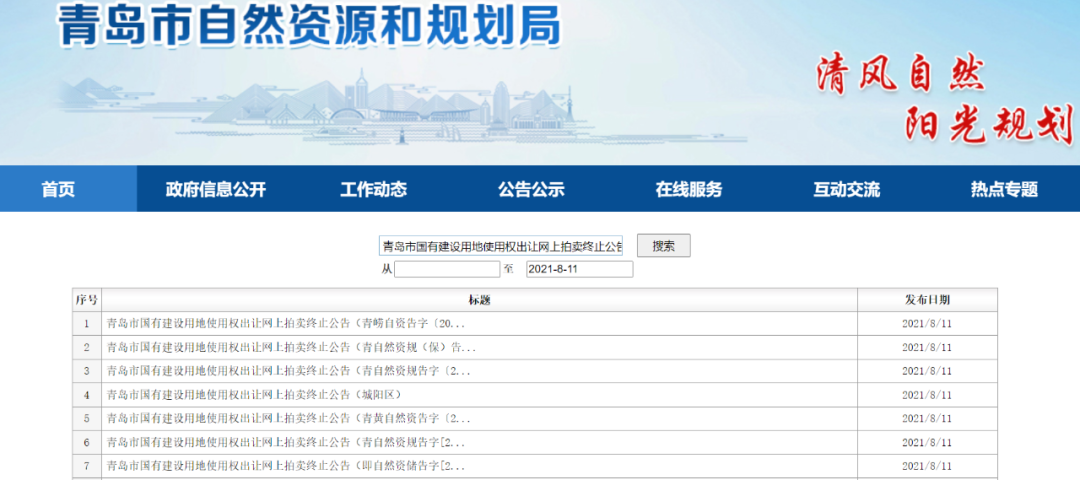
Task: Click the 从 start date field
Action: (x=446, y=269)
